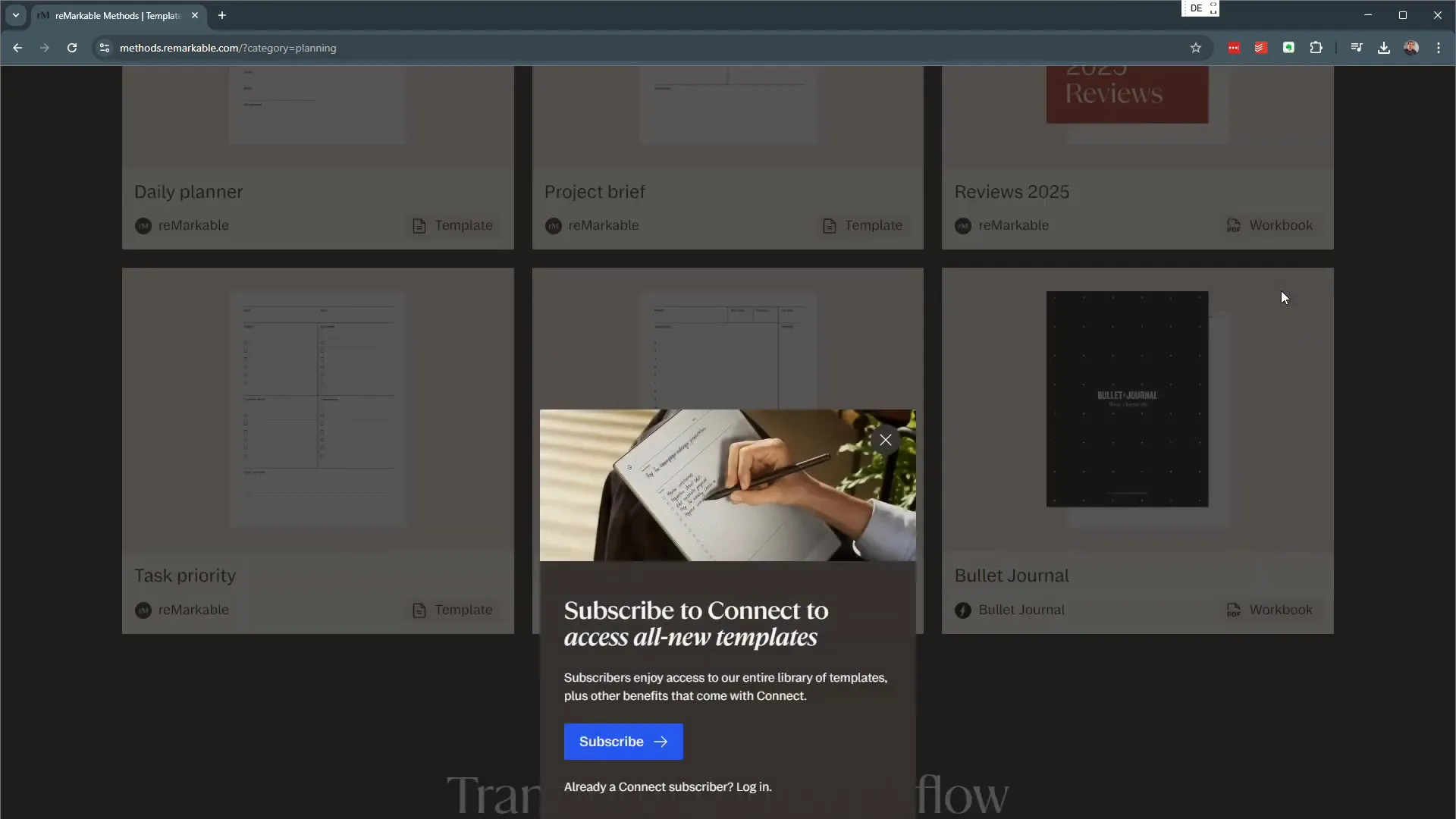1456x819 pixels.
Task: Click the PDF Workbook icon on Bullet Journal
Action: click(x=1234, y=610)
